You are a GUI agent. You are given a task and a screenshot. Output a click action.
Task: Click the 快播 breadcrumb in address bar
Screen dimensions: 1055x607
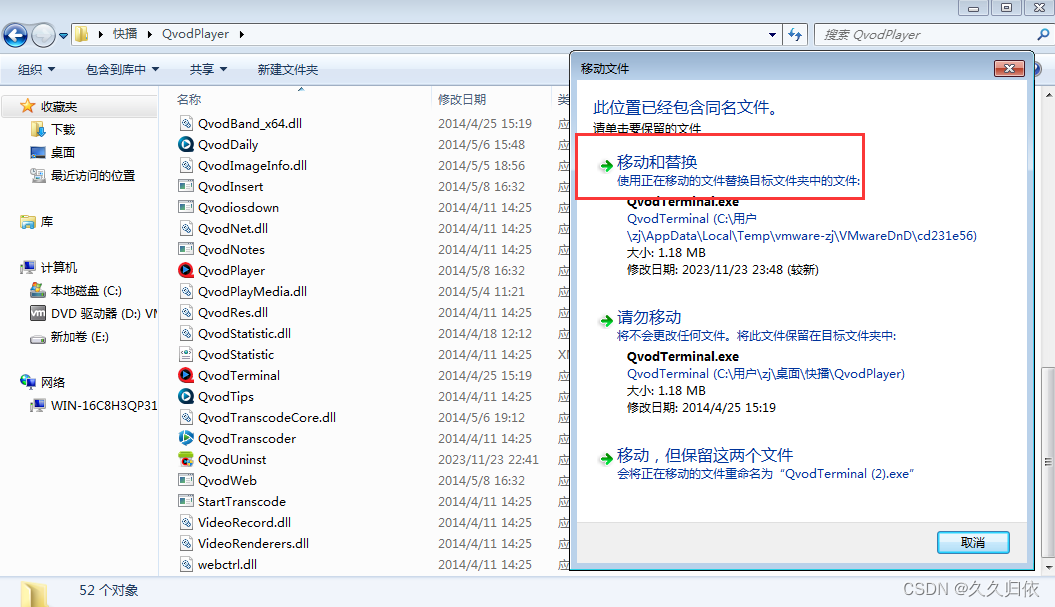(x=124, y=34)
